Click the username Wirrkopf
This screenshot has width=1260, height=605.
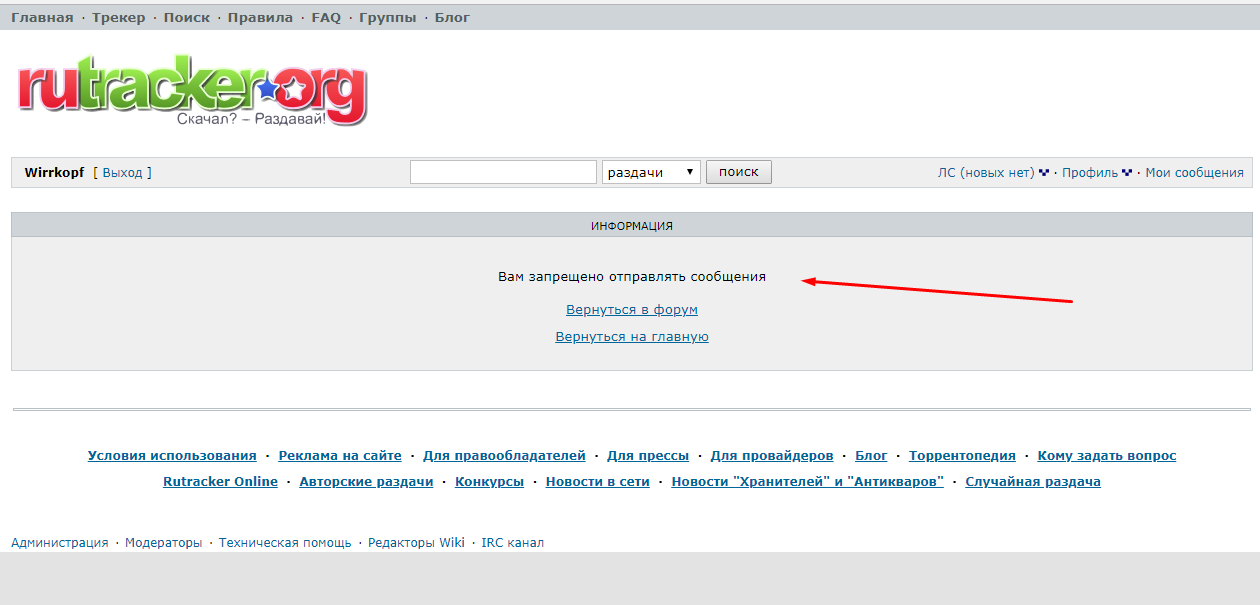[54, 173]
